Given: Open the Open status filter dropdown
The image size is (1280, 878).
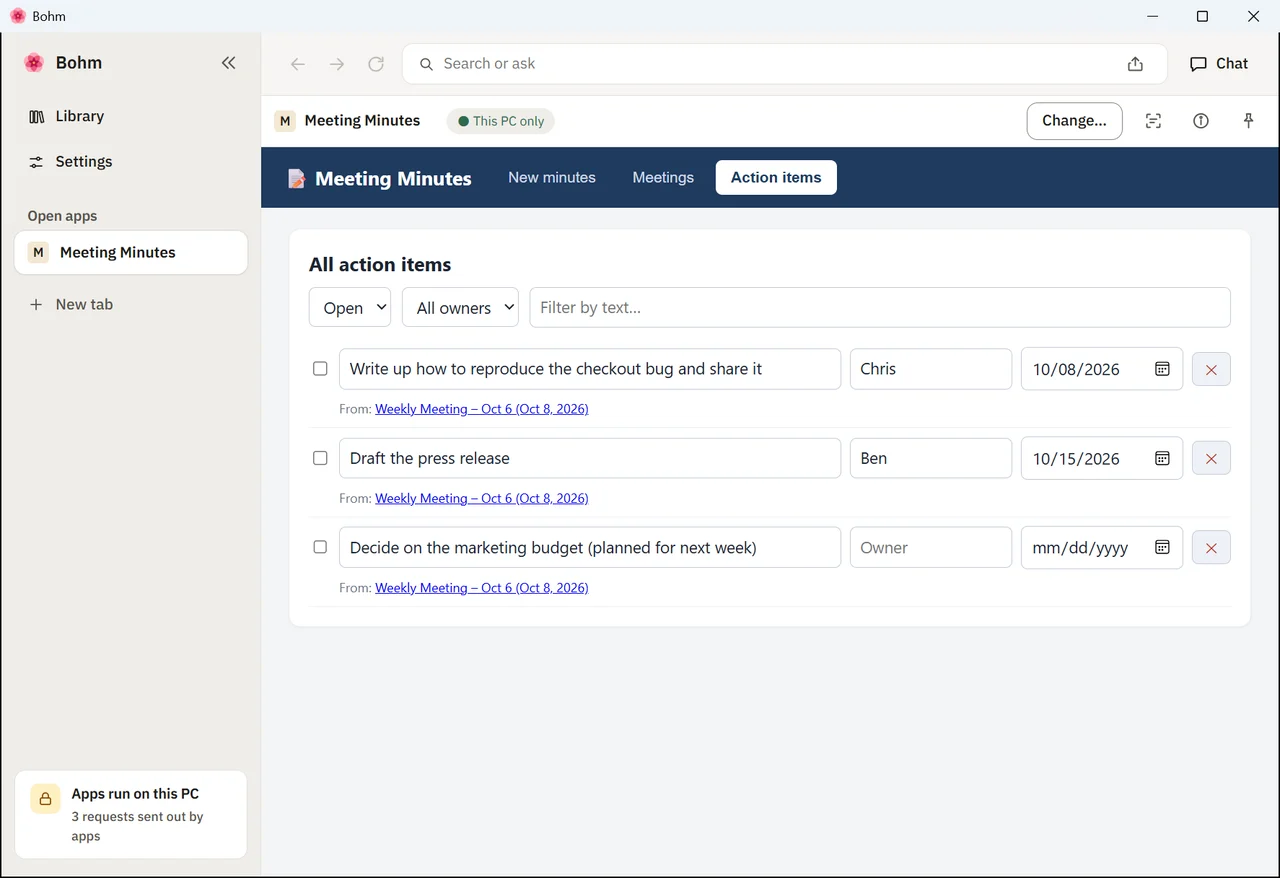Looking at the screenshot, I should (350, 308).
